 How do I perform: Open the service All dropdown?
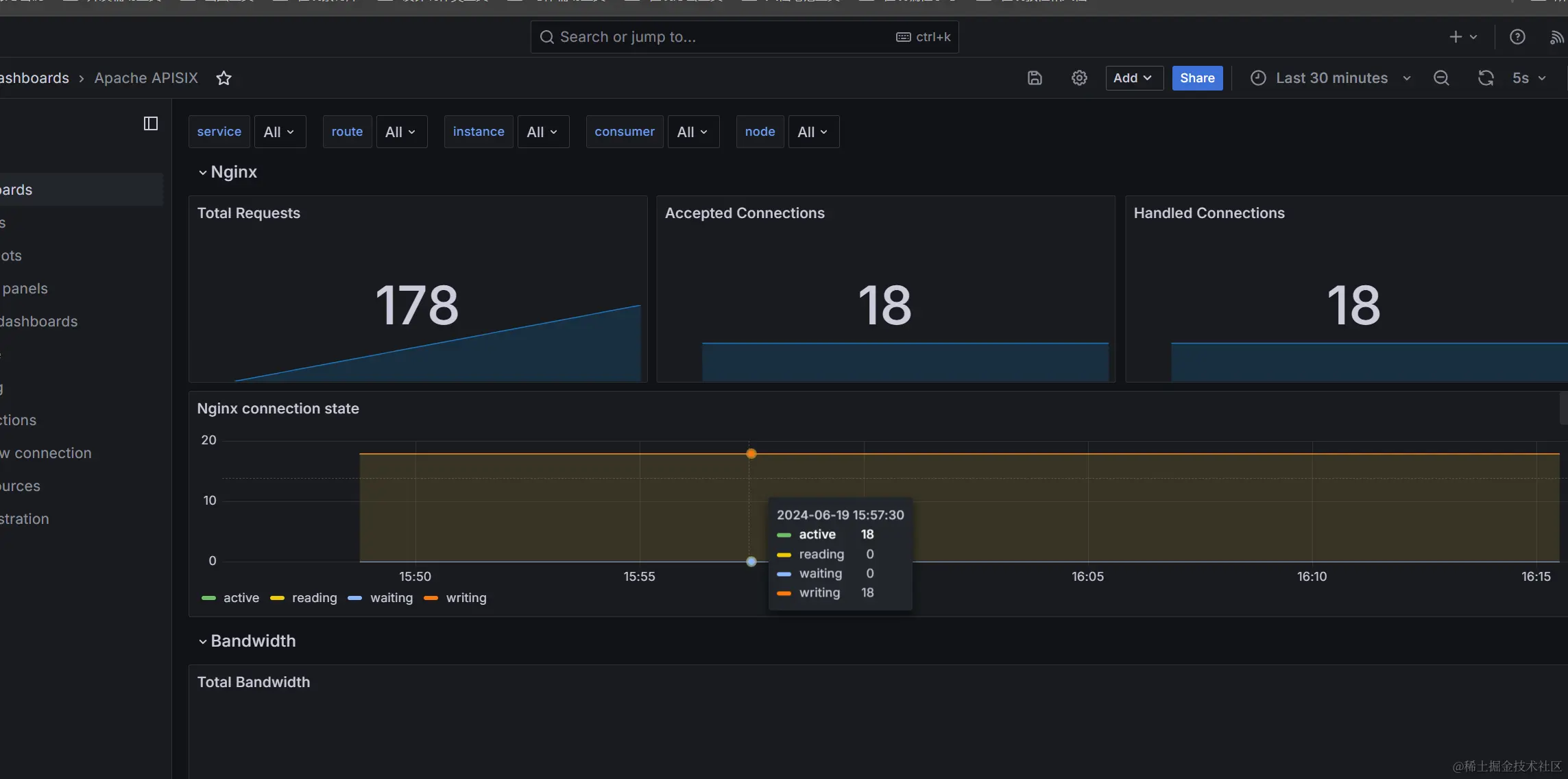click(280, 131)
